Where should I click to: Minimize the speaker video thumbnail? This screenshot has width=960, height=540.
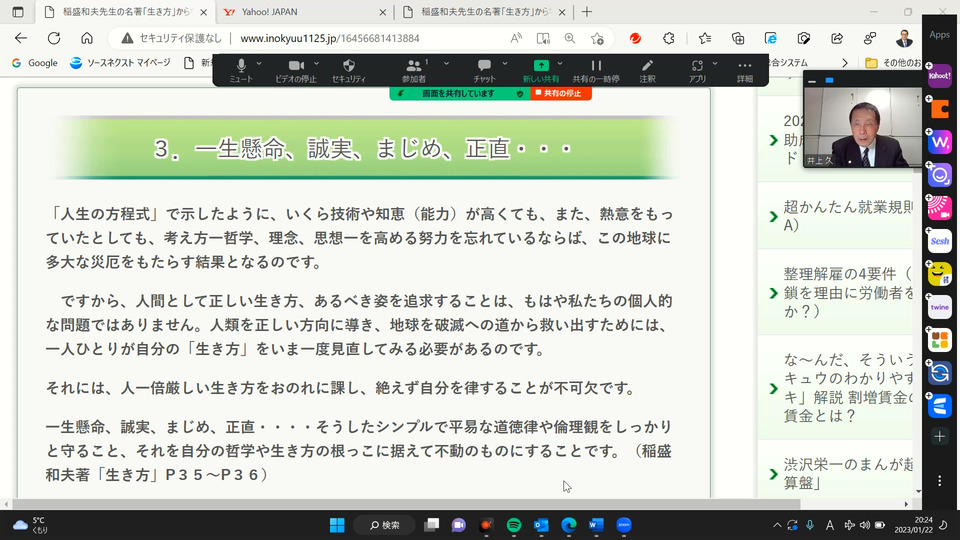click(x=812, y=81)
